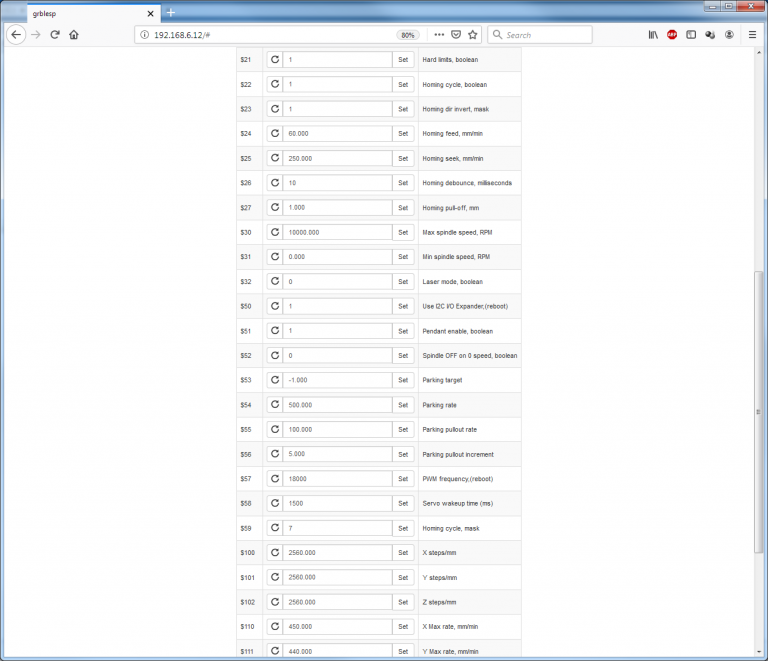
Task: Click the $30 Max spindle speed input field
Action: click(337, 232)
